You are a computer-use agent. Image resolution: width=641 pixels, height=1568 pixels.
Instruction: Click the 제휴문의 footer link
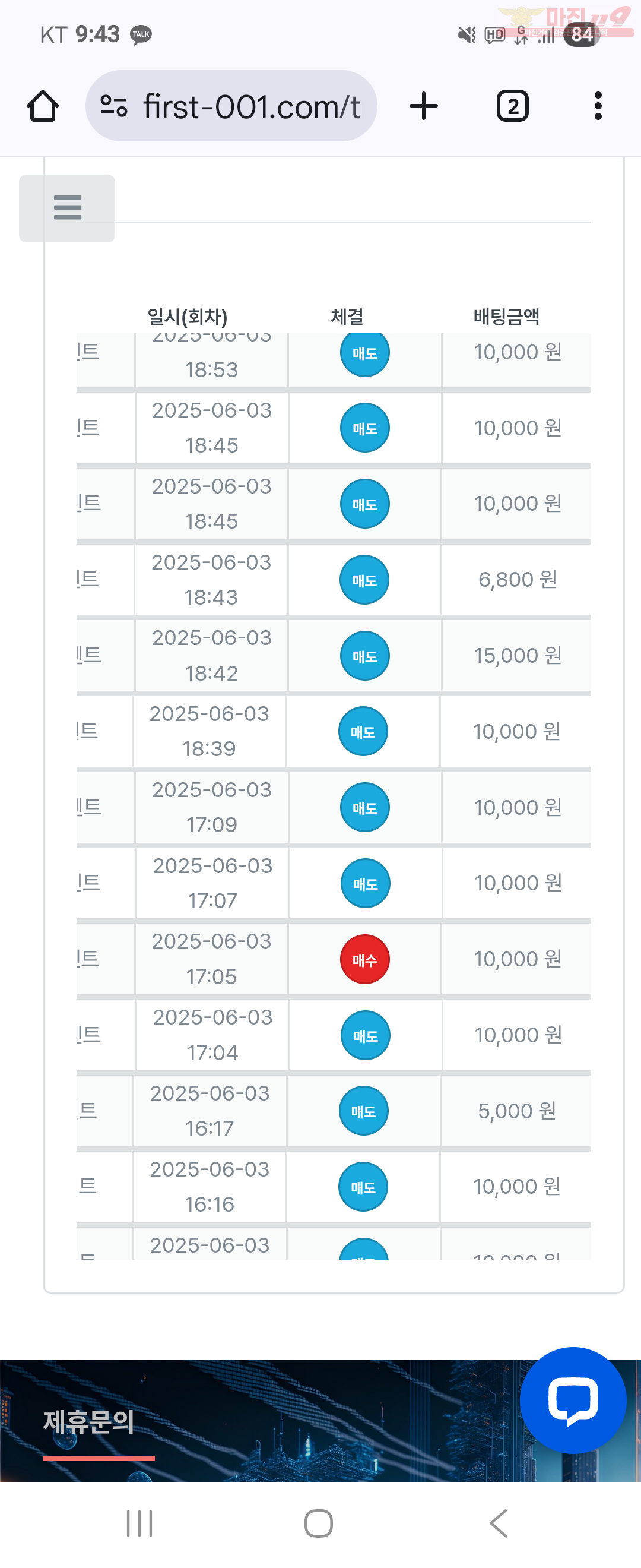point(89,1422)
